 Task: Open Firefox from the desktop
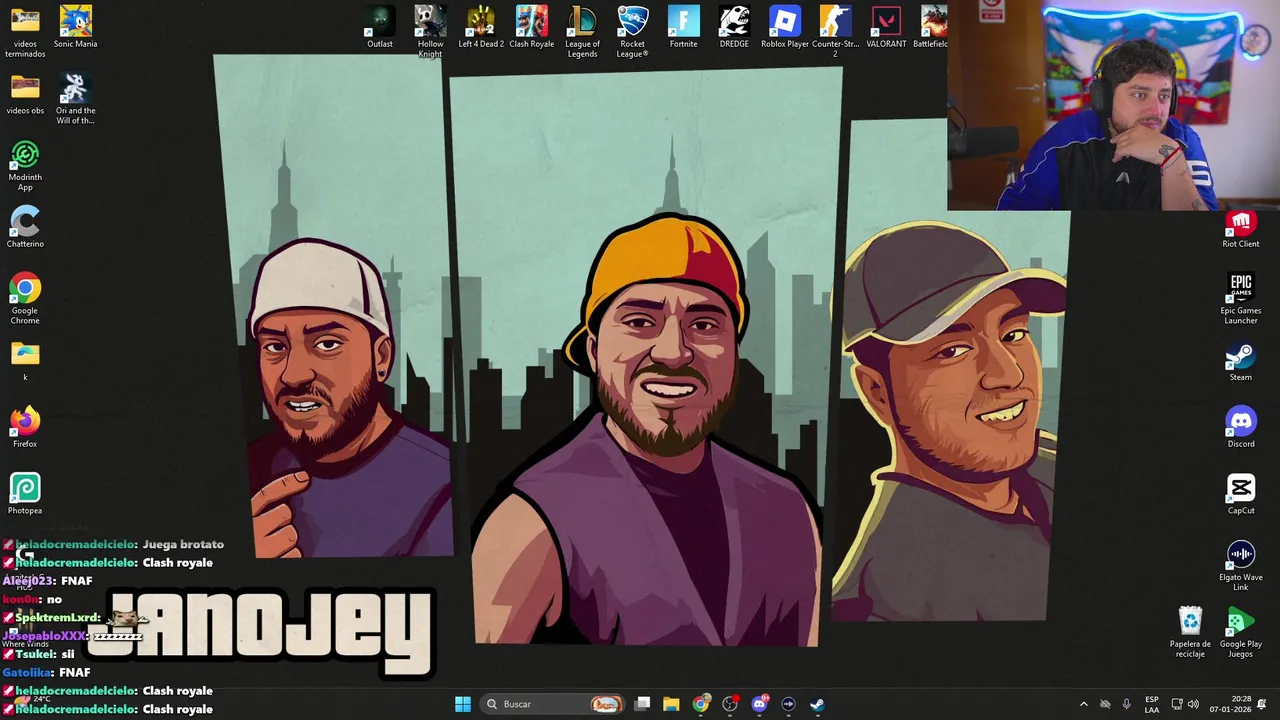coord(25,427)
